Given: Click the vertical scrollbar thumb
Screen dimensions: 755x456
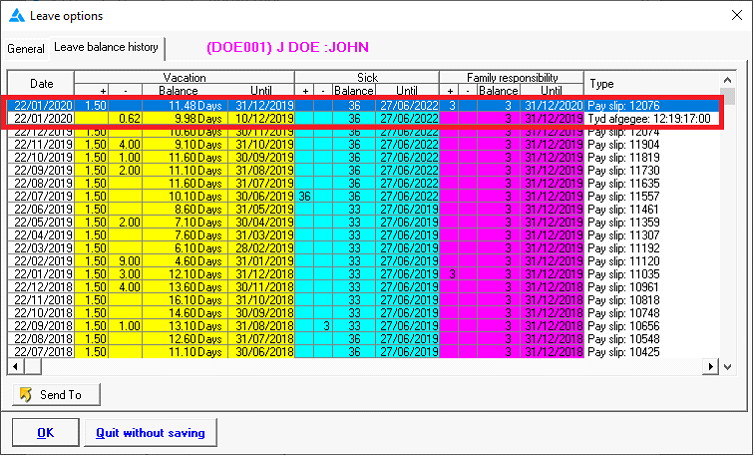Looking at the screenshot, I should [x=728, y=96].
